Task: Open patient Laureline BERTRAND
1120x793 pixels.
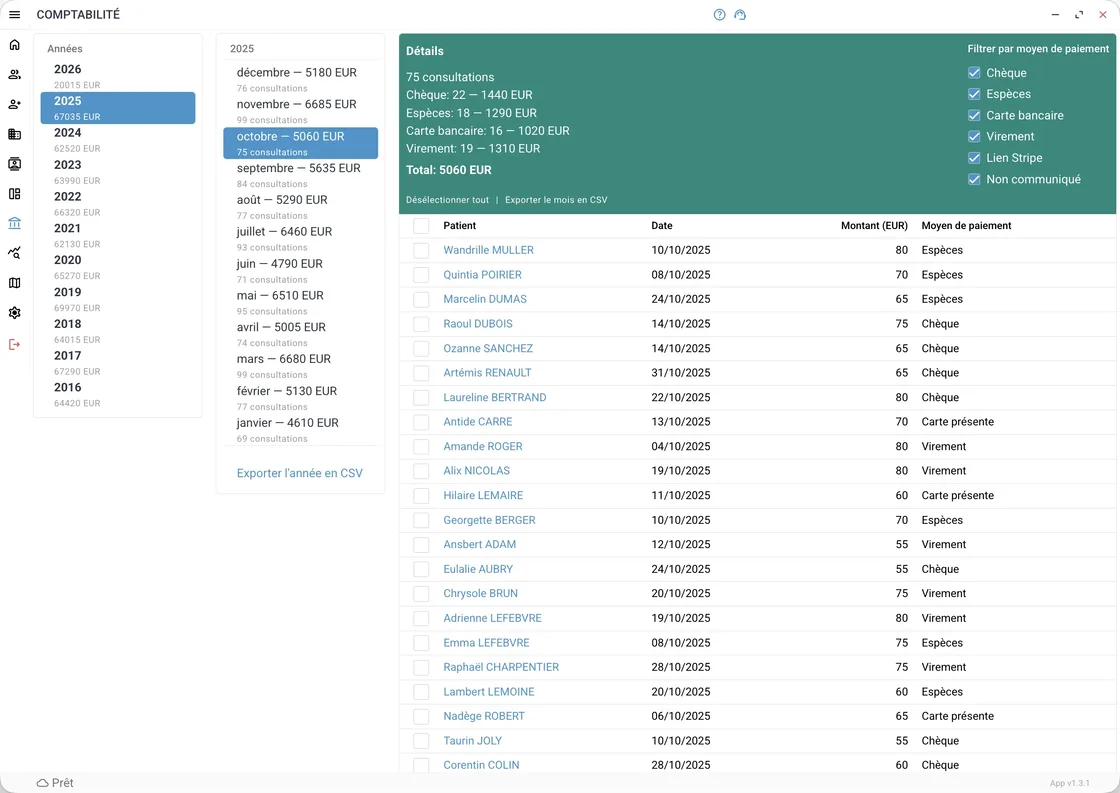Action: pos(494,397)
